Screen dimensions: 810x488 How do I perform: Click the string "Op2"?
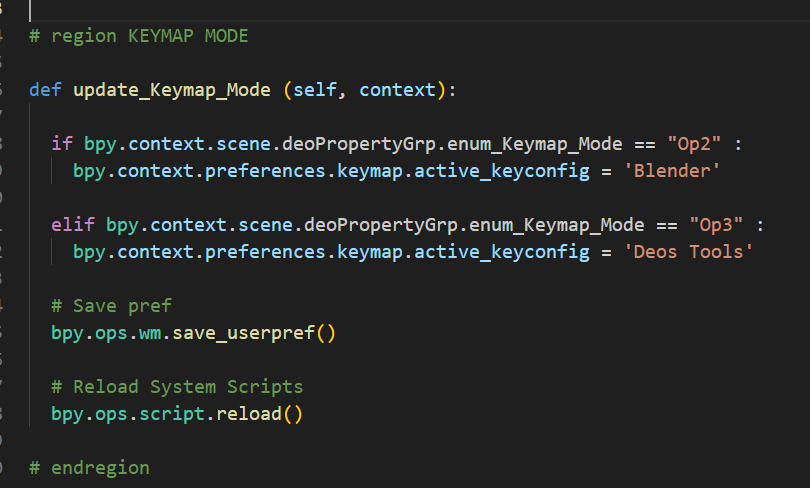694,144
